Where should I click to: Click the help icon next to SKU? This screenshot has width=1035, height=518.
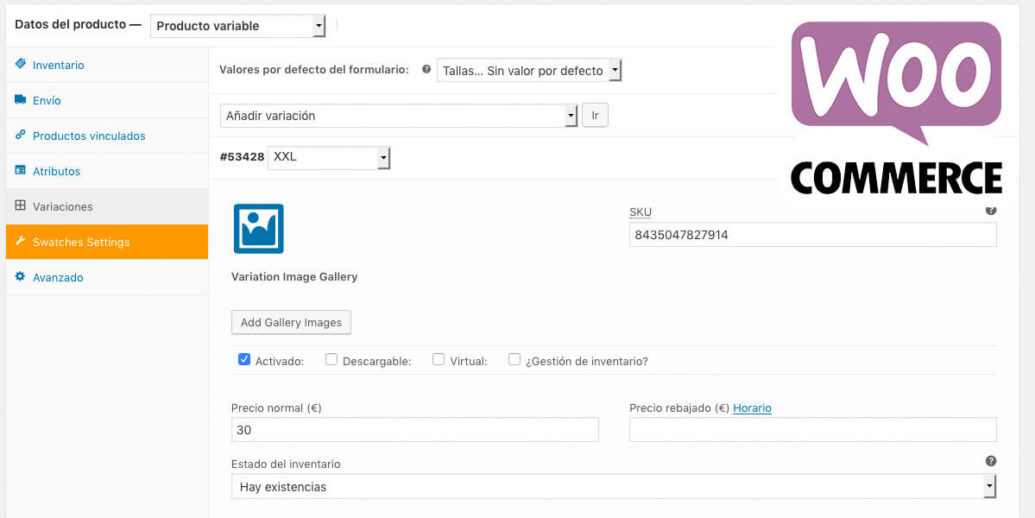[990, 211]
